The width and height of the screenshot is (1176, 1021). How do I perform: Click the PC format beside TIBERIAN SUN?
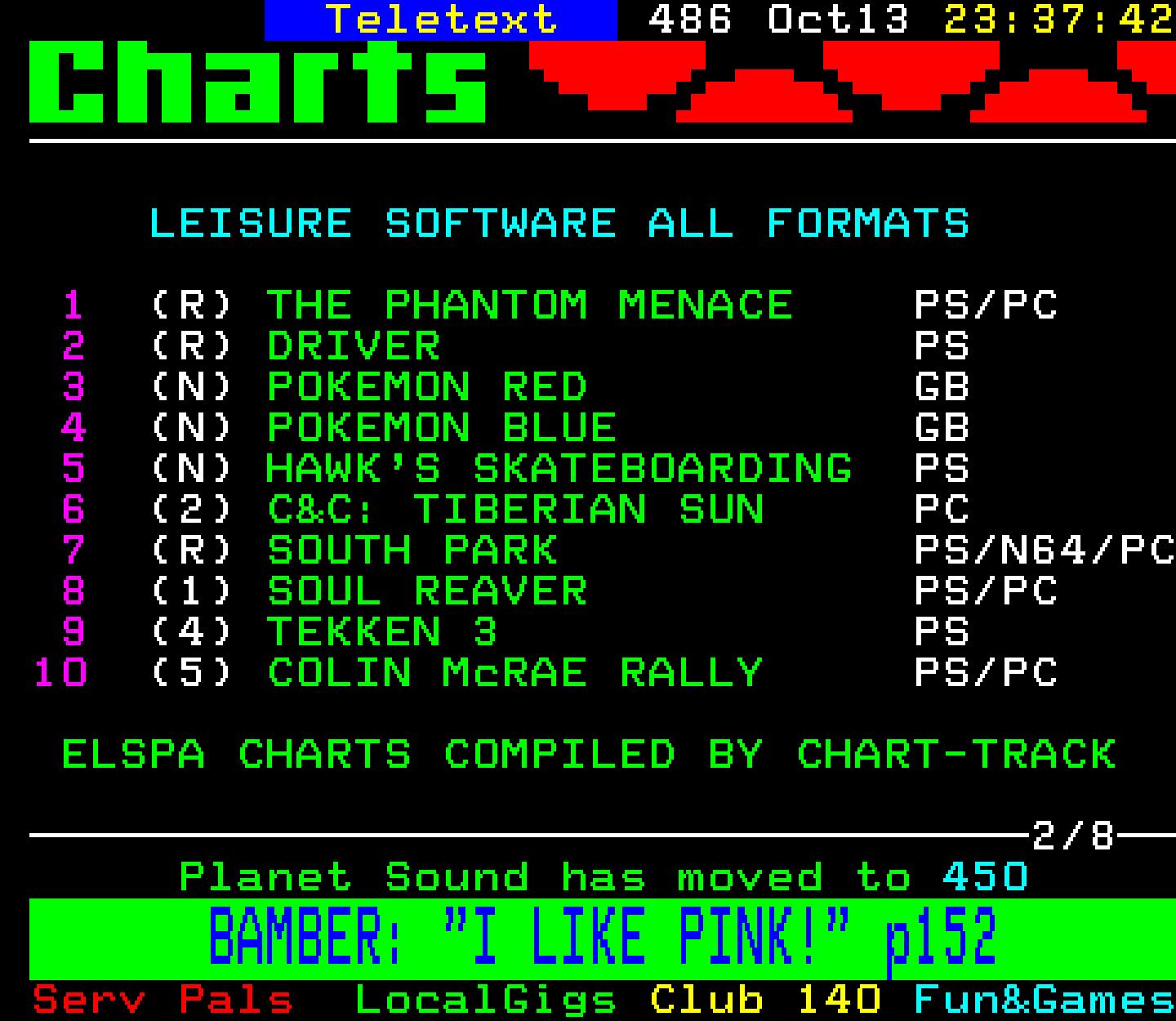coord(942,510)
